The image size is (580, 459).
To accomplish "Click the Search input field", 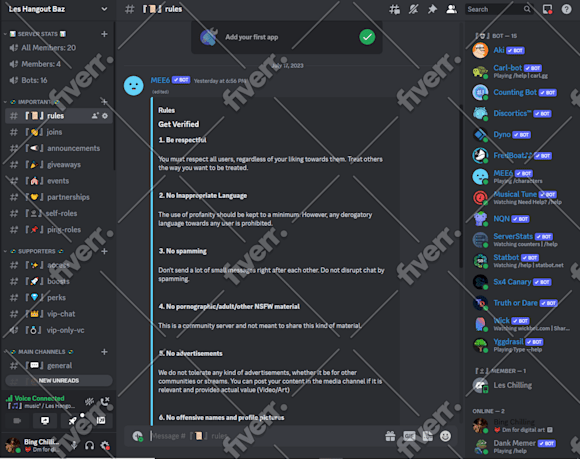I will coord(499,9).
